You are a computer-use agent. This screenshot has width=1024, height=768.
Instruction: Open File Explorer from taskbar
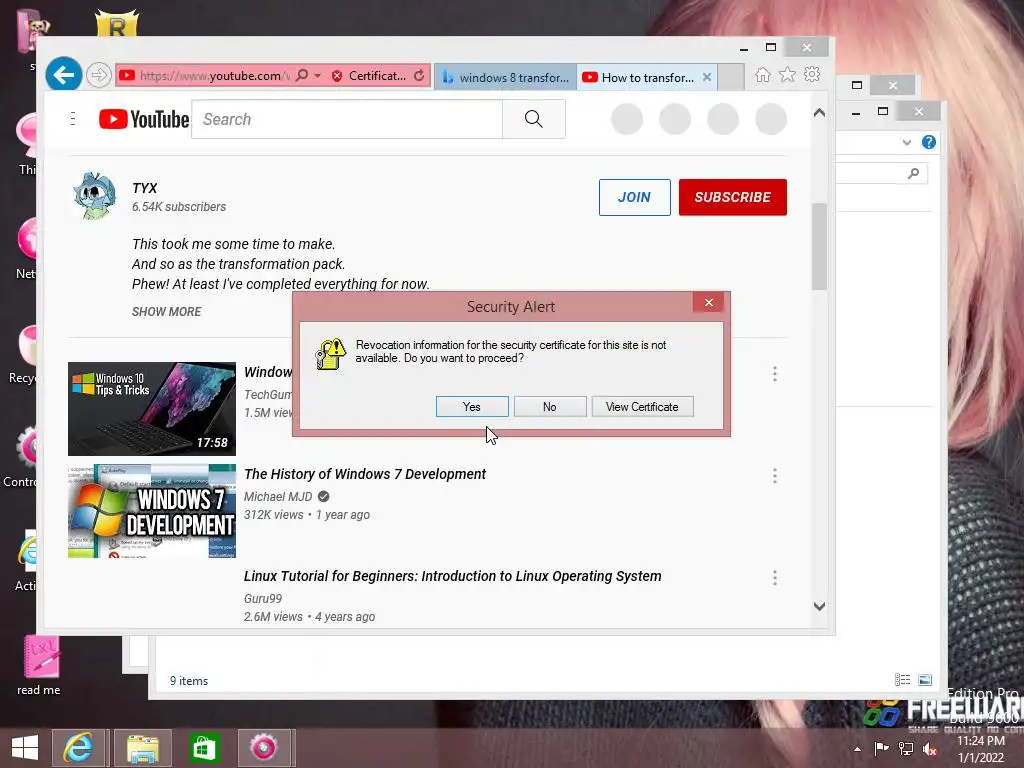[143, 748]
